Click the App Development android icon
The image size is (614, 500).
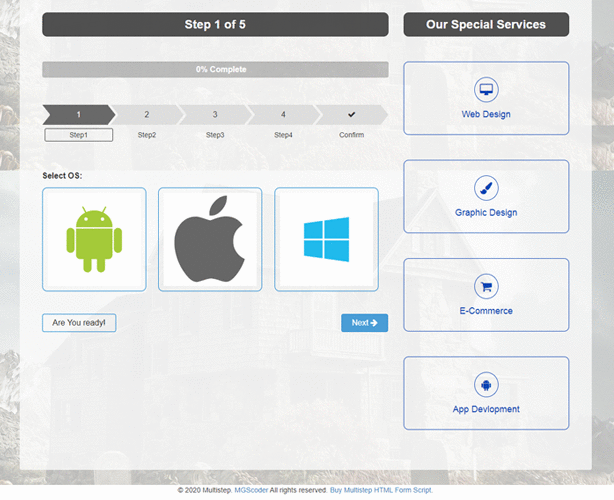pyautogui.click(x=486, y=384)
